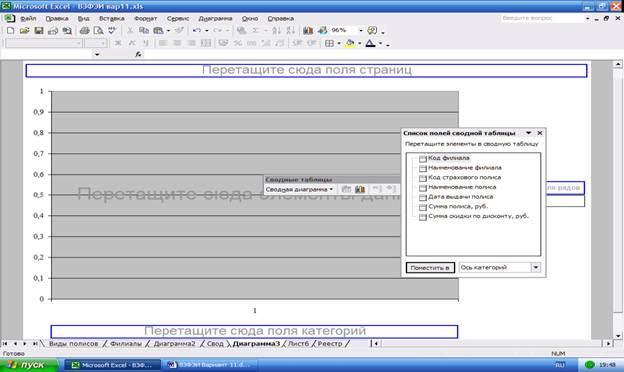Image resolution: width=624 pixels, height=372 pixels.
Task: Open the Справка menu
Action: pos(281,18)
